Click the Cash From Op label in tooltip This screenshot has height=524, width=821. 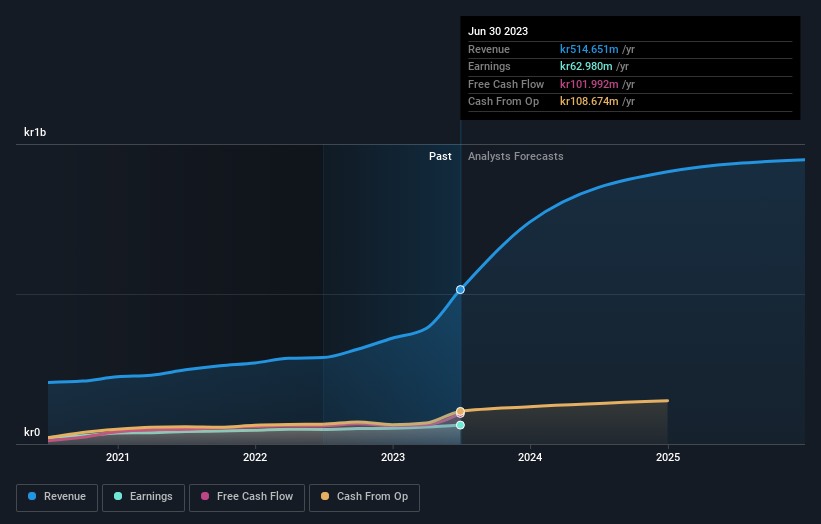click(503, 102)
